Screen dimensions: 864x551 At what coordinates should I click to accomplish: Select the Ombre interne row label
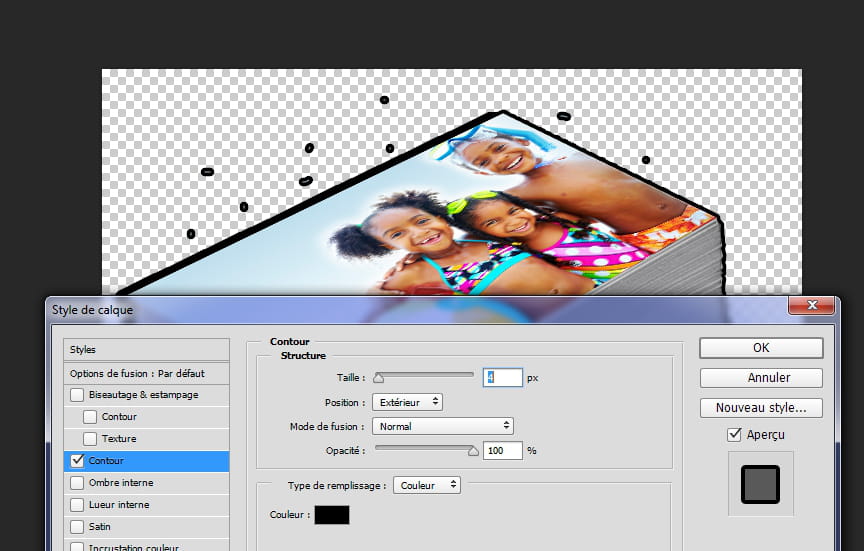(121, 483)
